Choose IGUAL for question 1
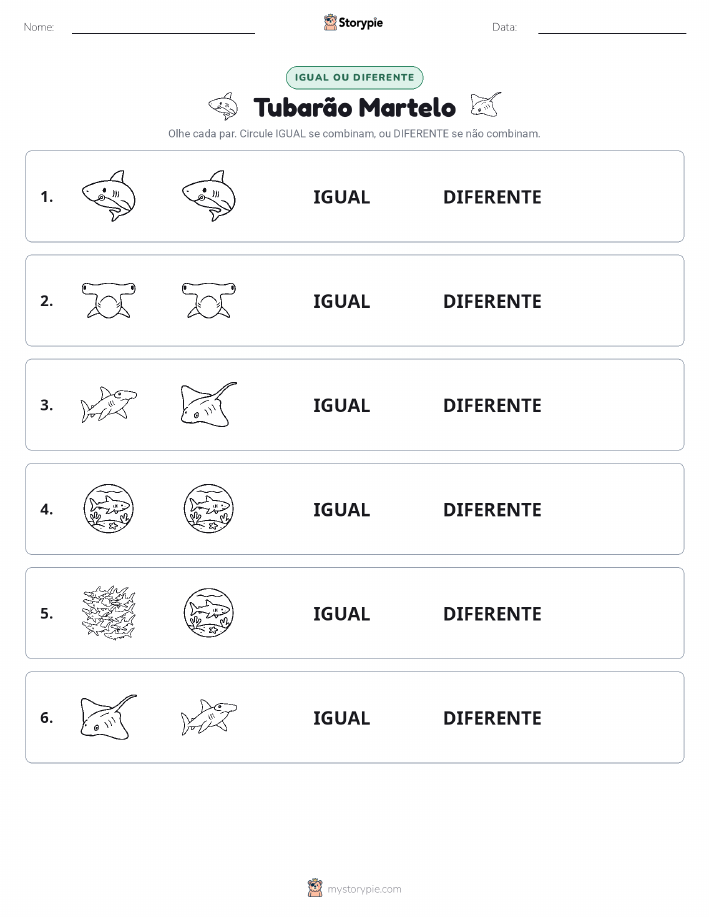 [342, 197]
